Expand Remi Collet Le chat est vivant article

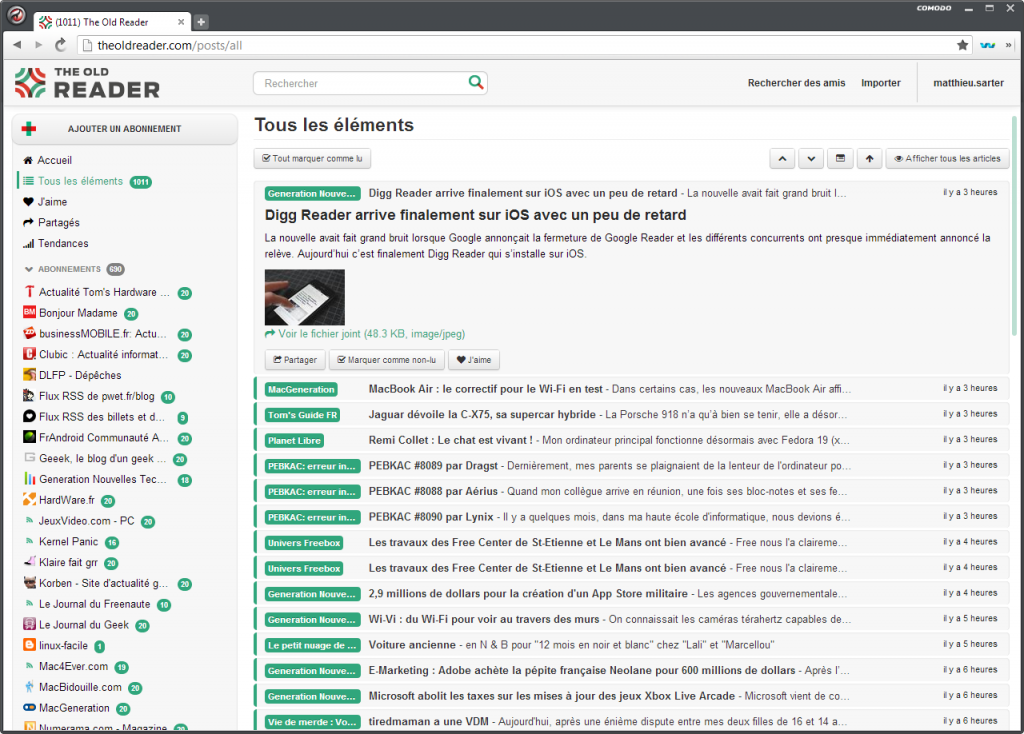[x=632, y=440]
